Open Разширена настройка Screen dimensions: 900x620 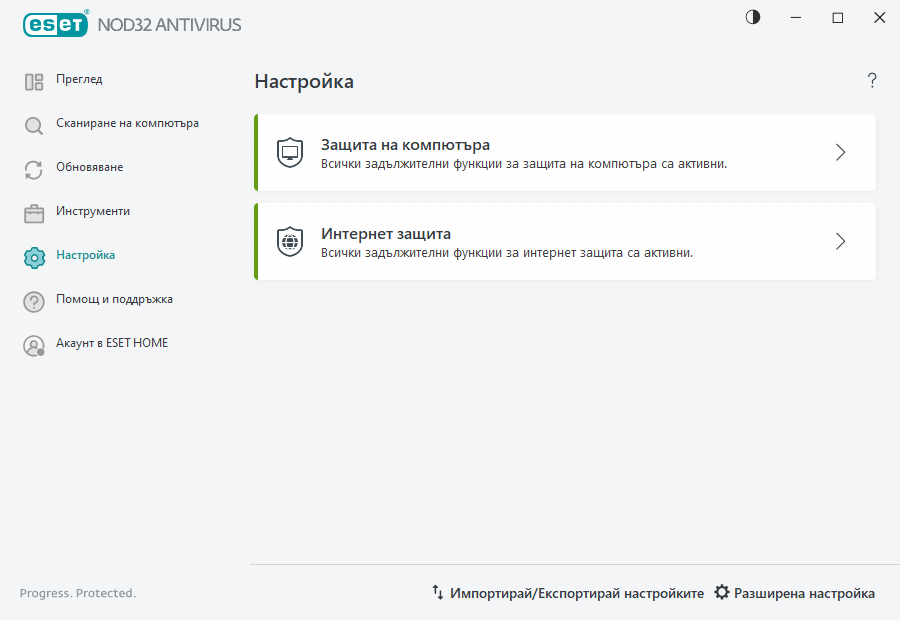pos(805,592)
